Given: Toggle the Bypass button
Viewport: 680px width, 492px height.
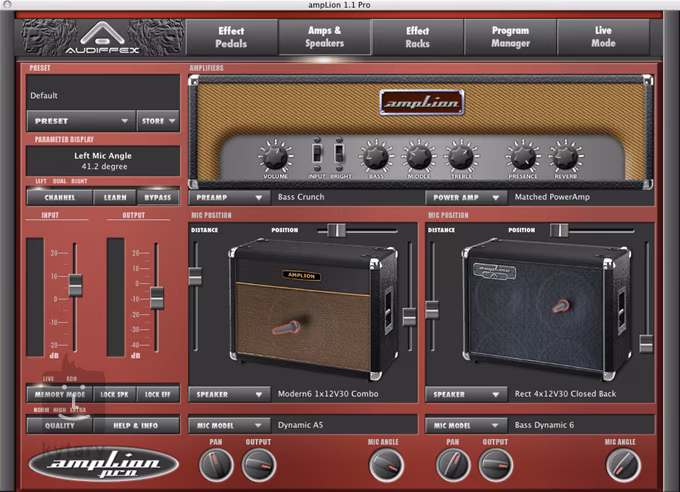Looking at the screenshot, I should 158,197.
